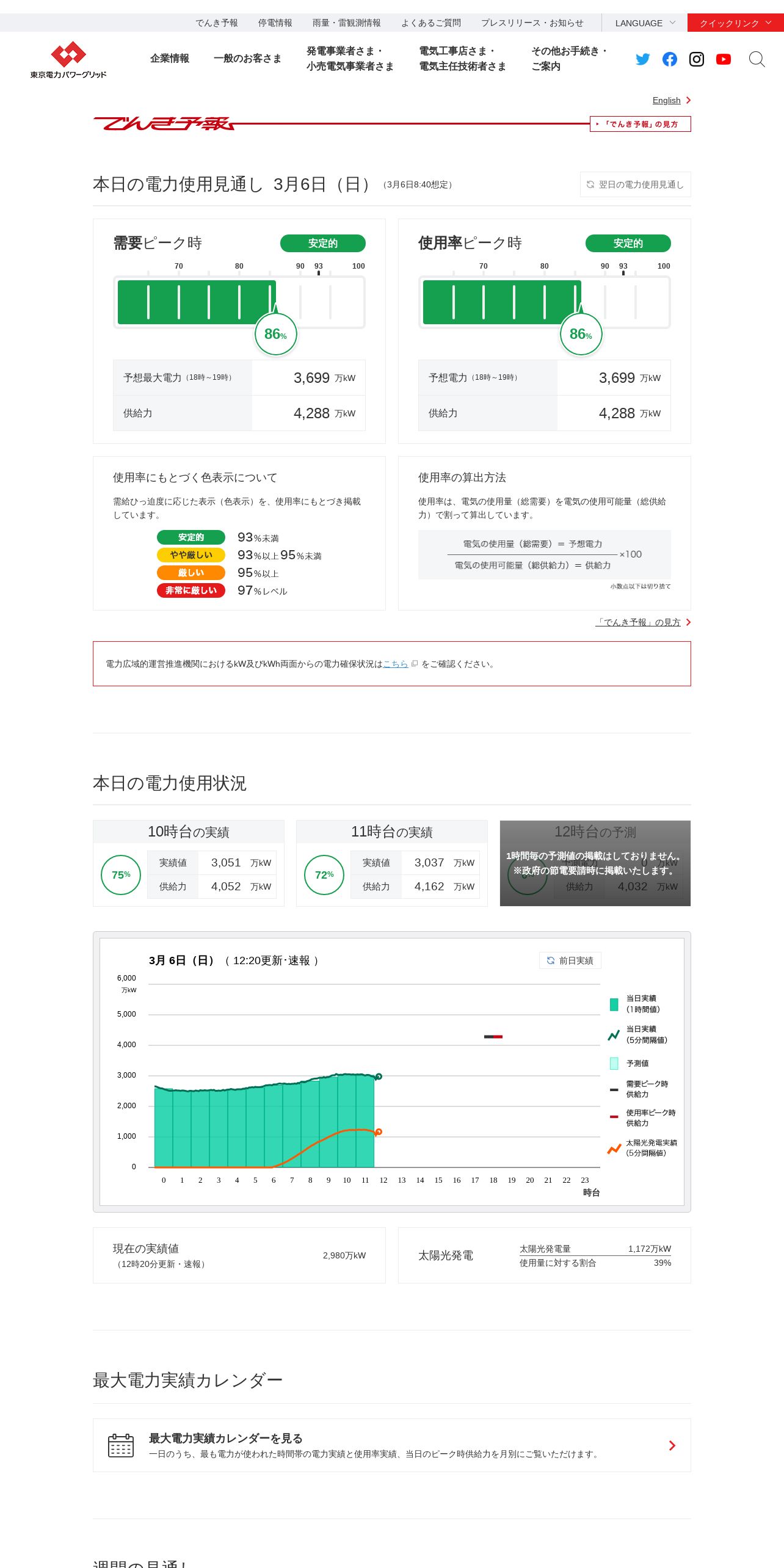The width and height of the screenshot is (784, 1568).
Task: Click the TEPCO Power Grid logo
Action: point(68,60)
